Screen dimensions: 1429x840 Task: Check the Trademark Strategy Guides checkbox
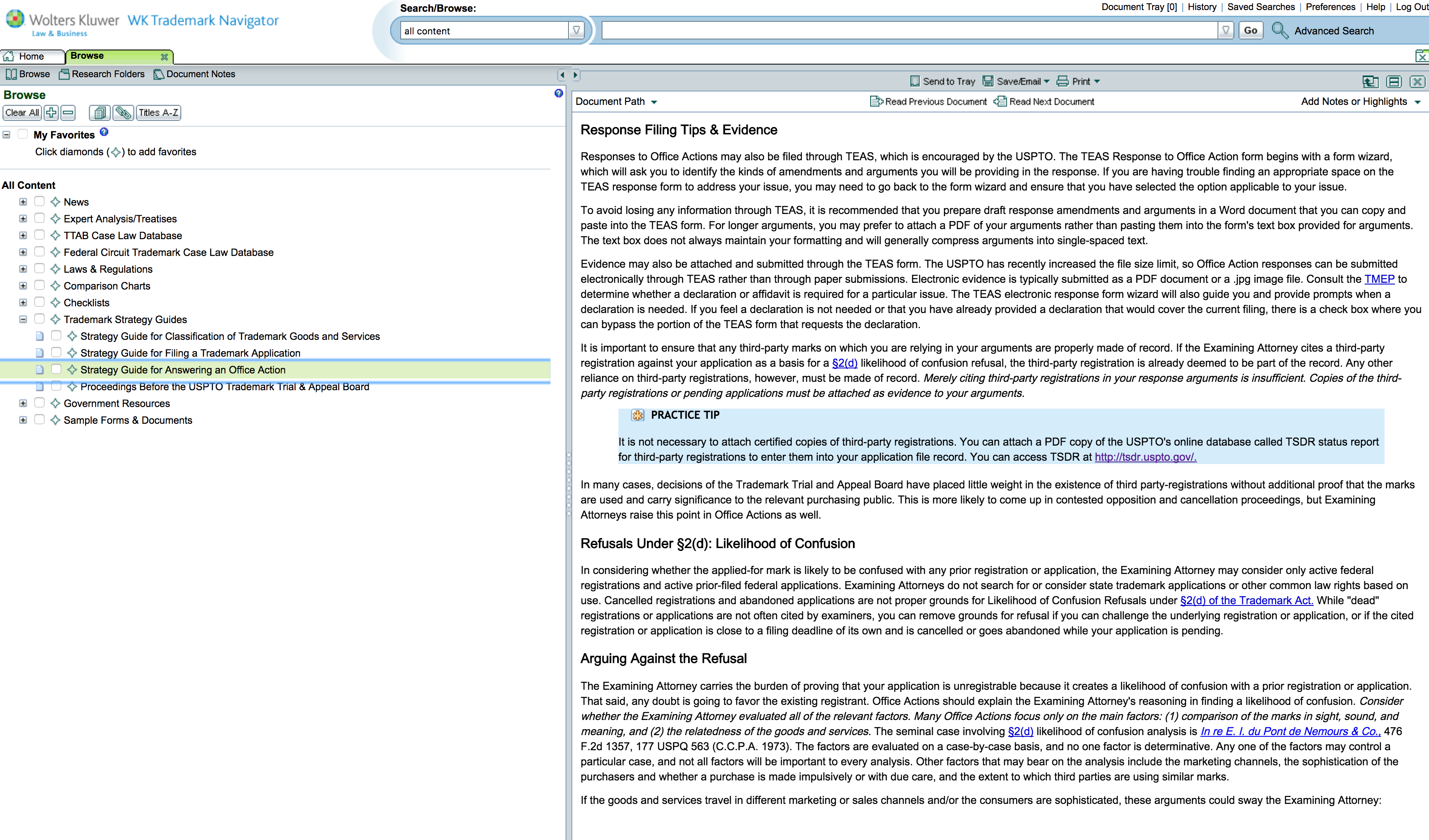(x=39, y=318)
